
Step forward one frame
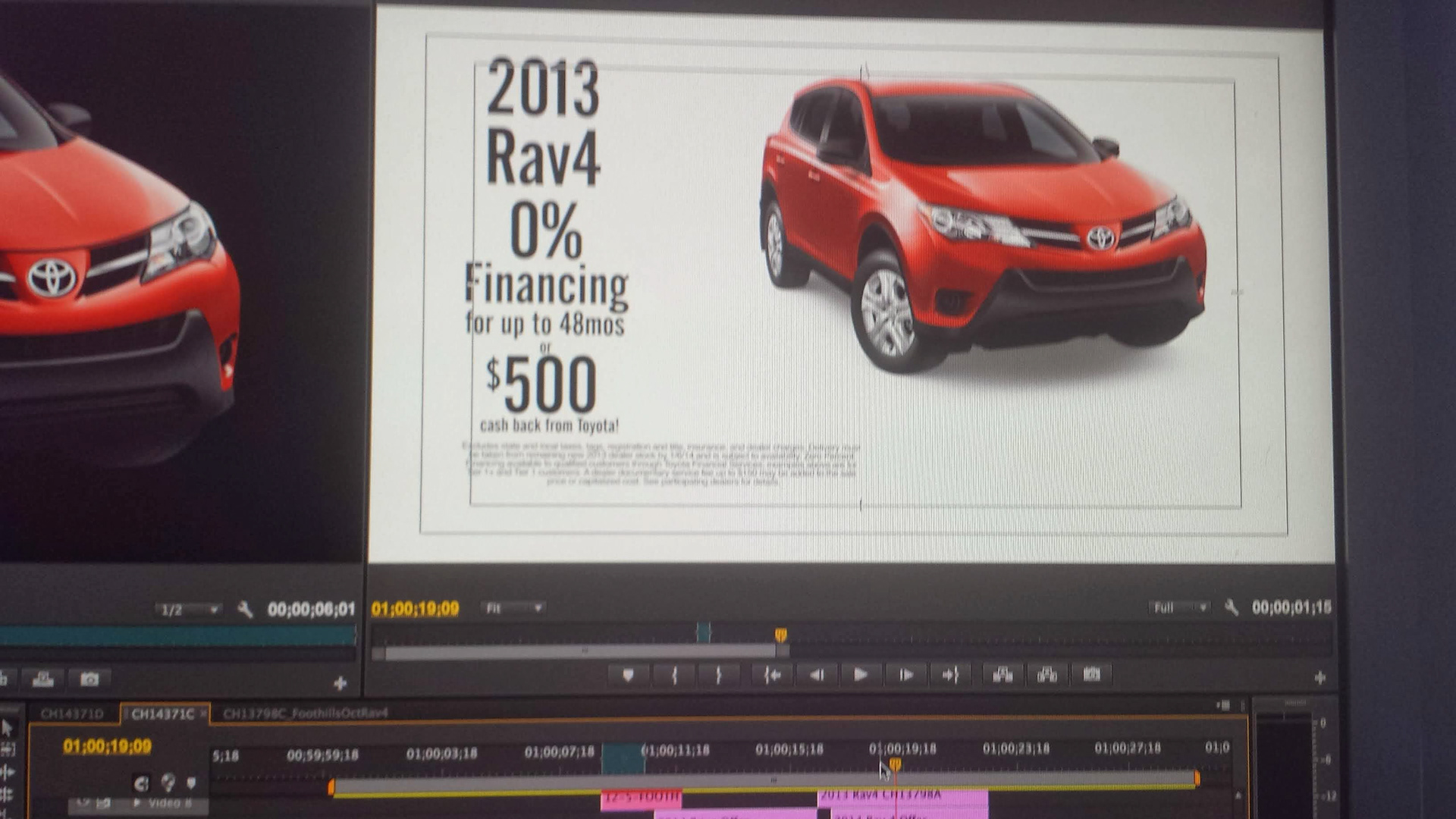click(x=906, y=675)
